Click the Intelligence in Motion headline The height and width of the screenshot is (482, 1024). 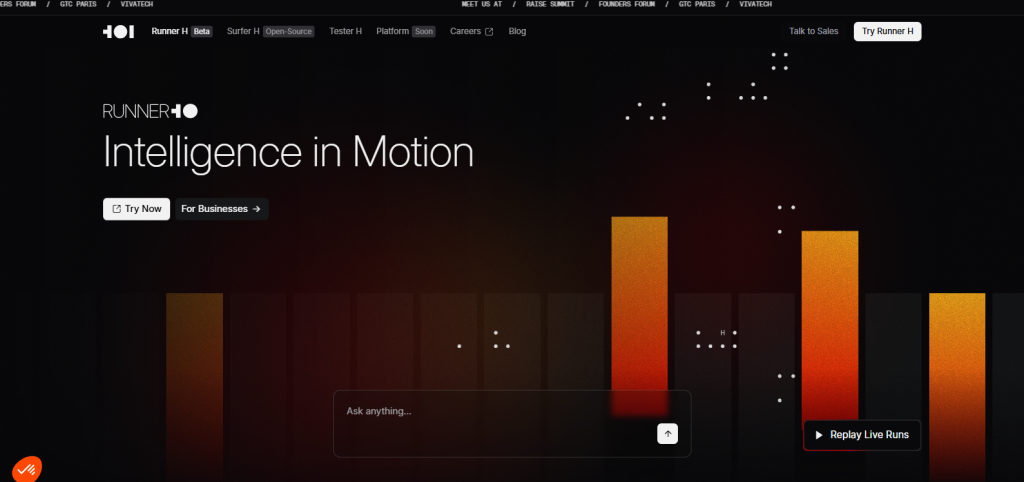[288, 154]
